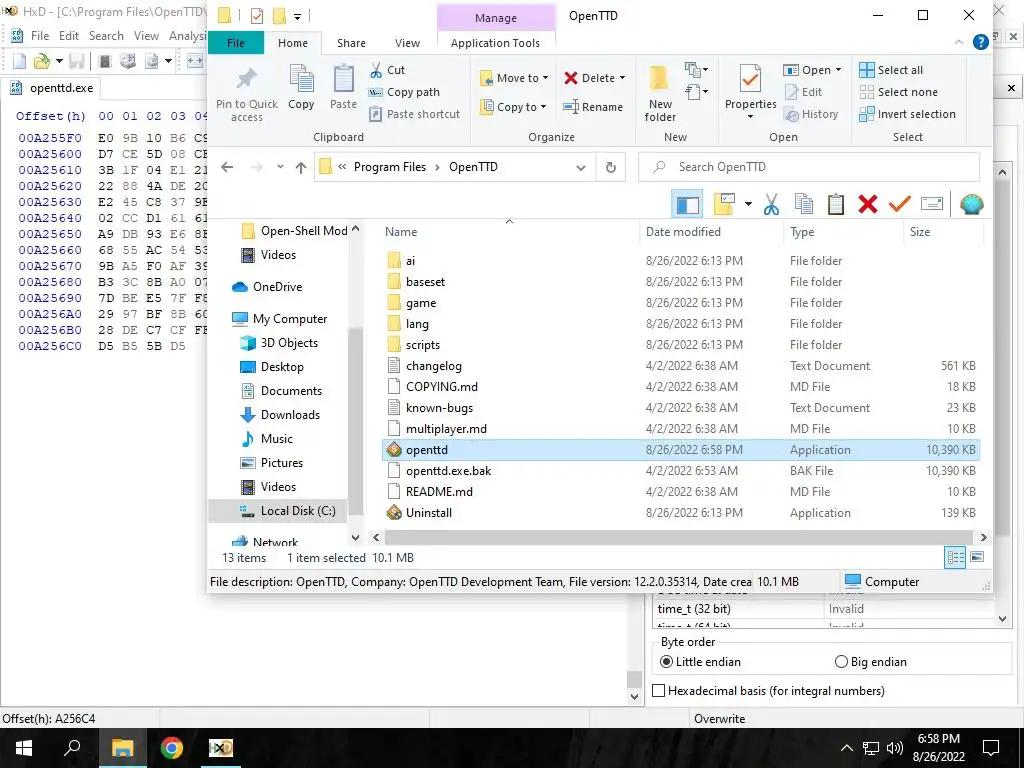Click the Paste clipboard toolbar icon below search

[x=835, y=204]
